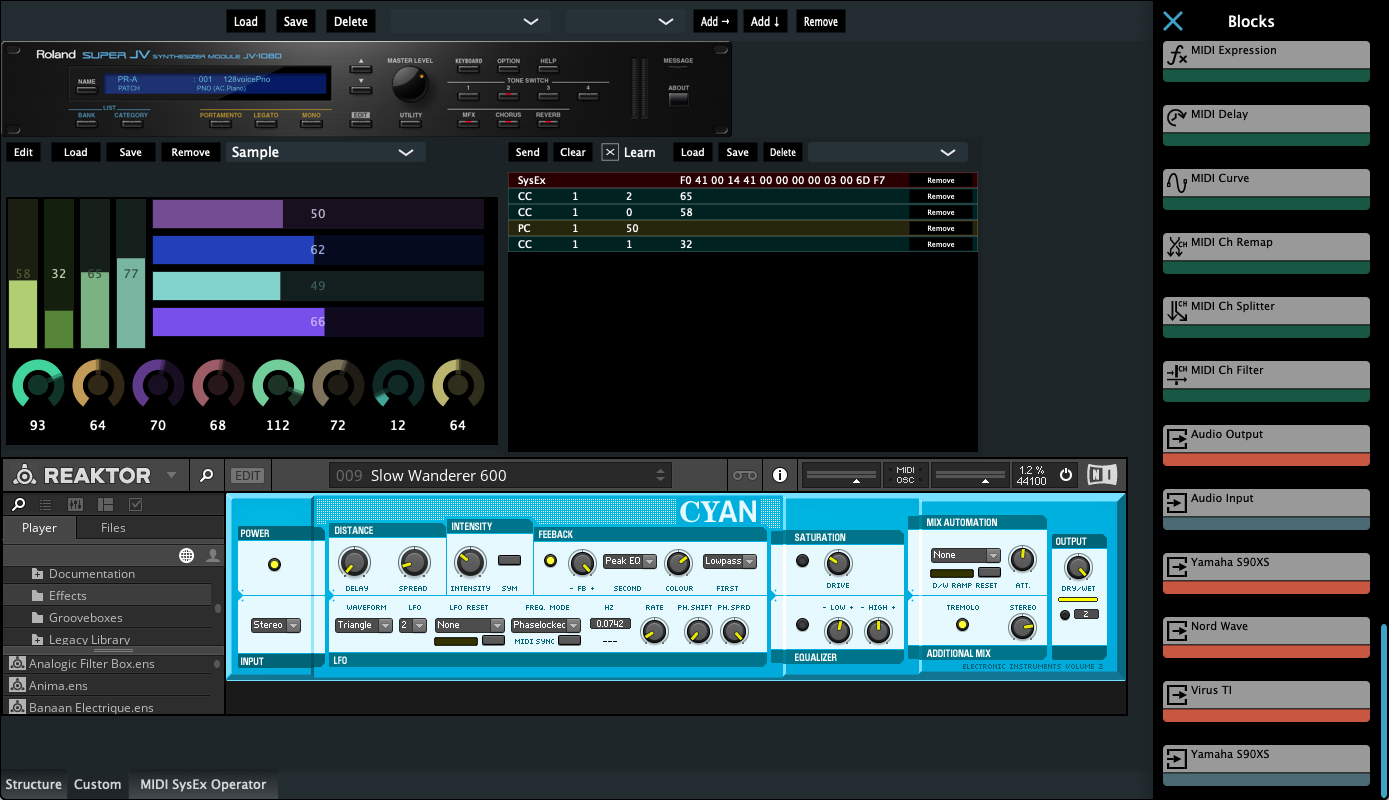Click the Reaktor tape recorder icon
This screenshot has height=800, width=1389.
(x=744, y=475)
